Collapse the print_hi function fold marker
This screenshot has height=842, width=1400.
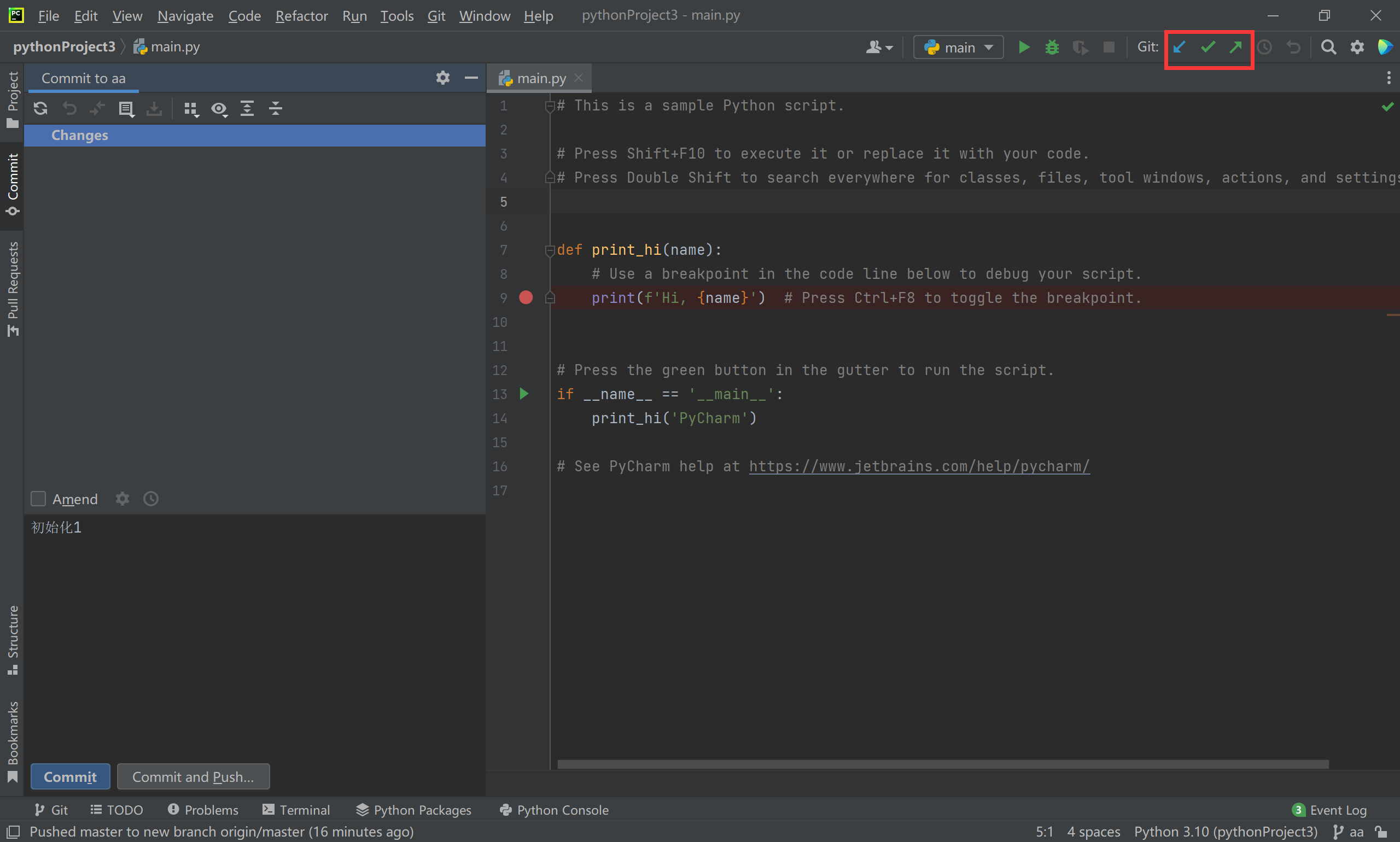[x=549, y=250]
